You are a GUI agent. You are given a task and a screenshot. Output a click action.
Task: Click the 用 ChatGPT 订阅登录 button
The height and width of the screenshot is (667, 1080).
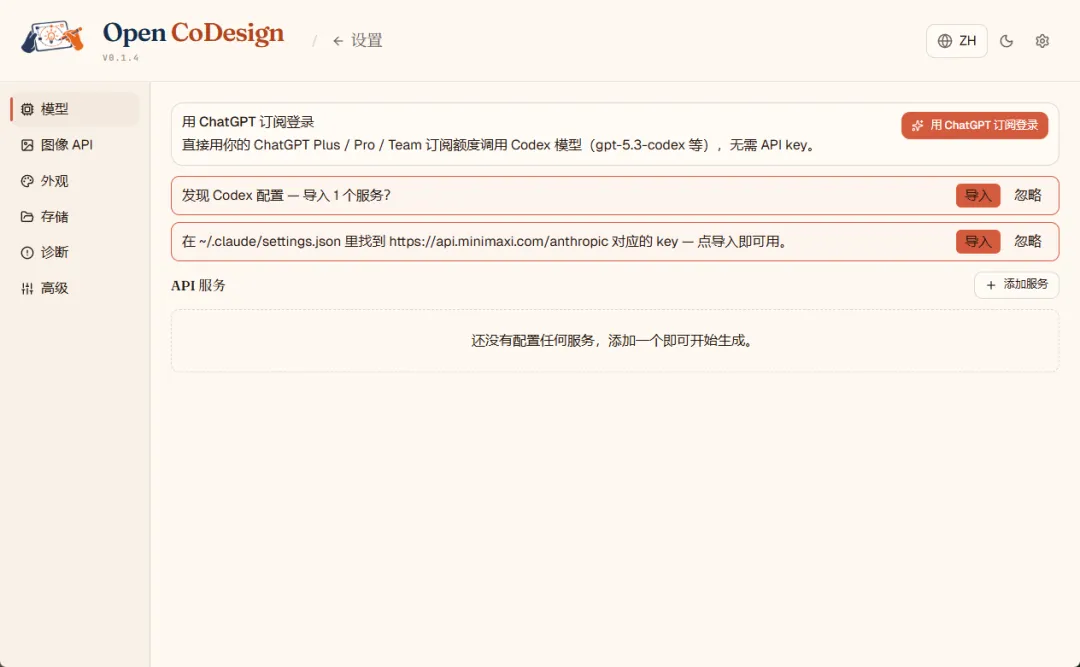point(974,126)
